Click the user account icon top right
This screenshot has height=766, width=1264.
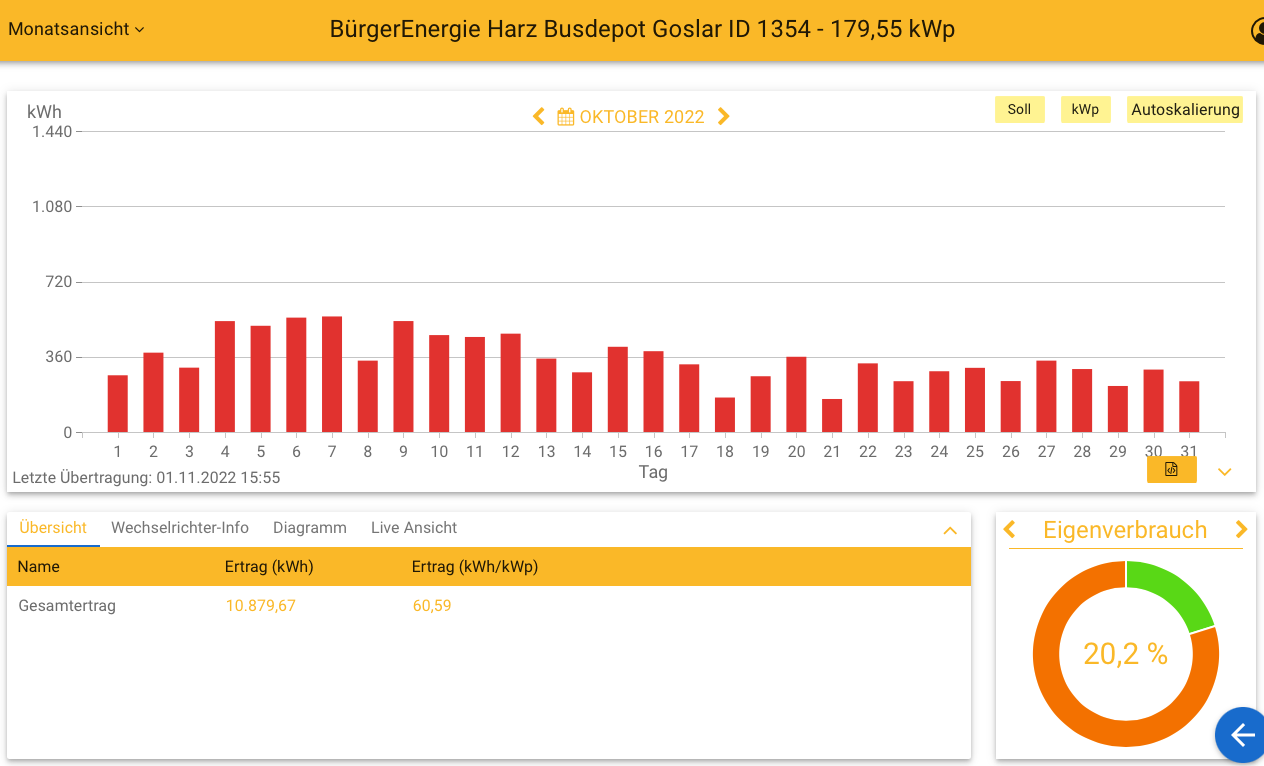(1257, 30)
